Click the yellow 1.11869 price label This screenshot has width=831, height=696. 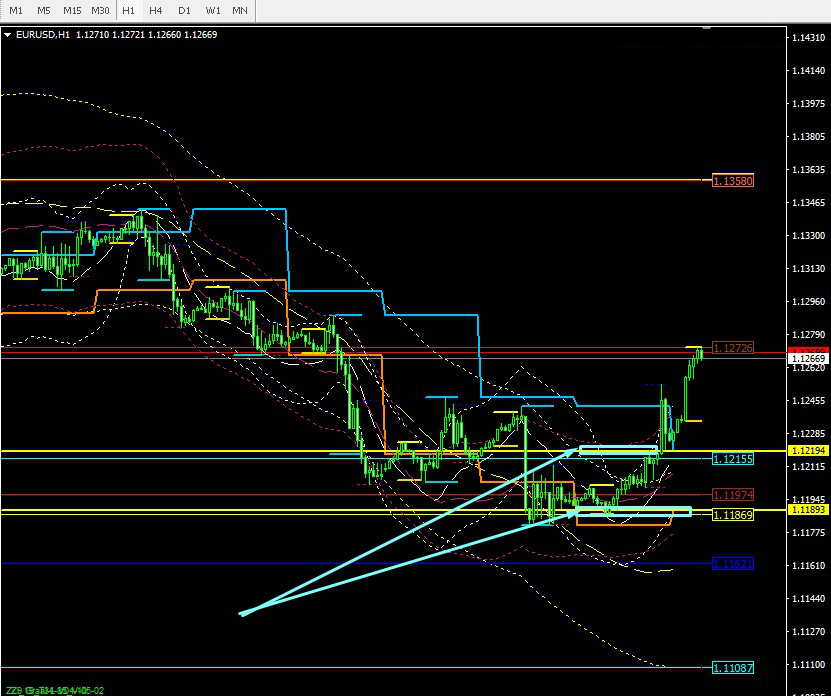pyautogui.click(x=733, y=515)
